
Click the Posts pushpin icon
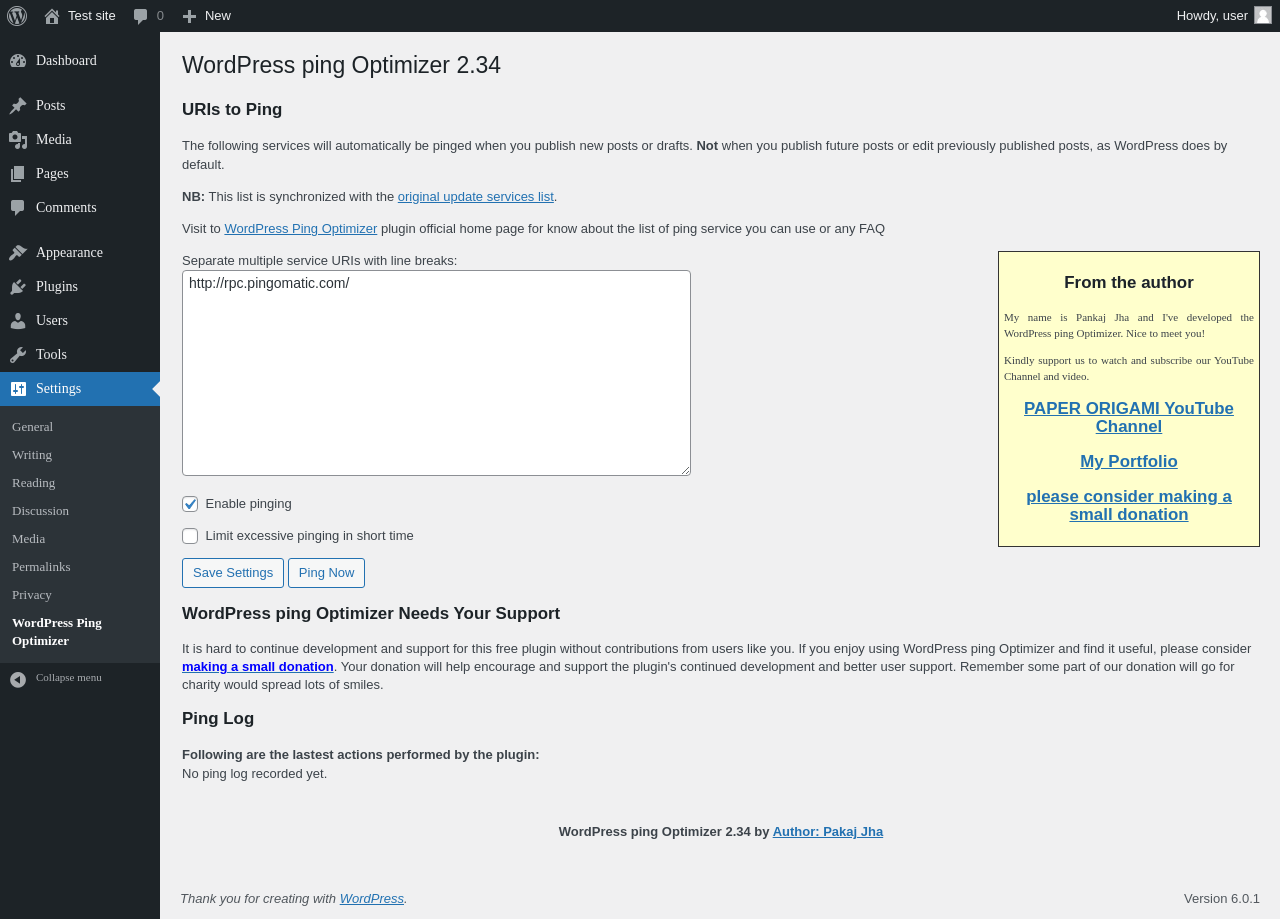click(x=18, y=106)
